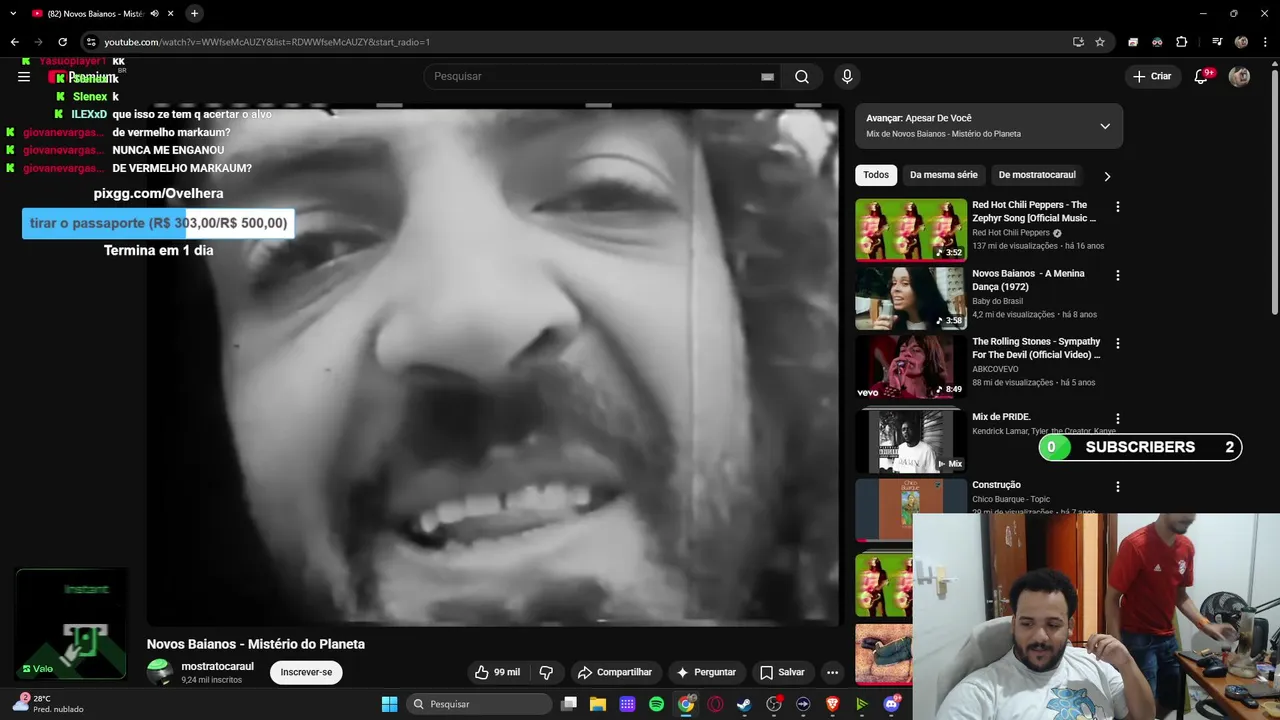Mute the tab via its speaker icon

pos(155,13)
